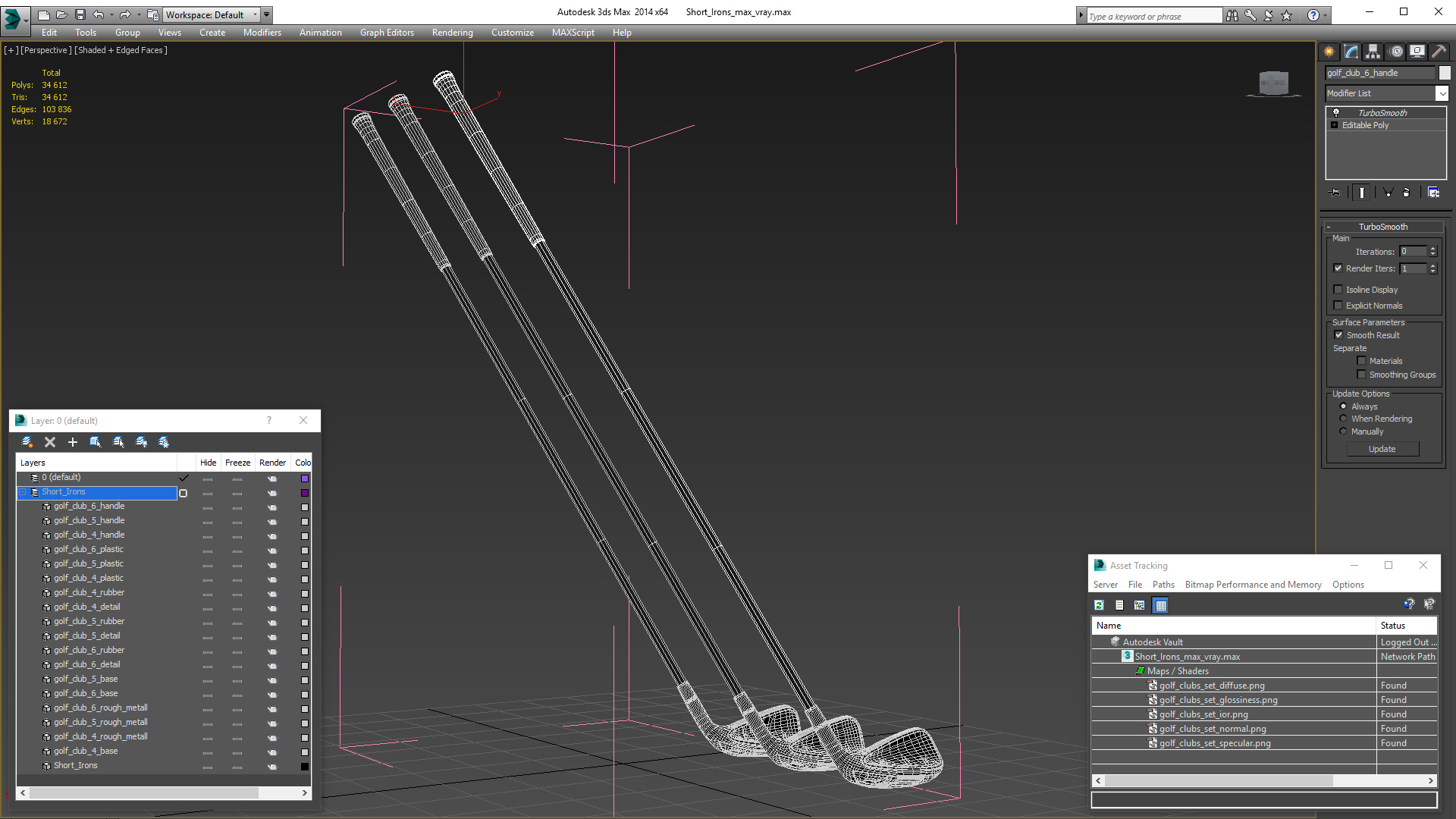1456x819 pixels.
Task: Open the Hierarchy command panel tab
Action: tap(1373, 52)
